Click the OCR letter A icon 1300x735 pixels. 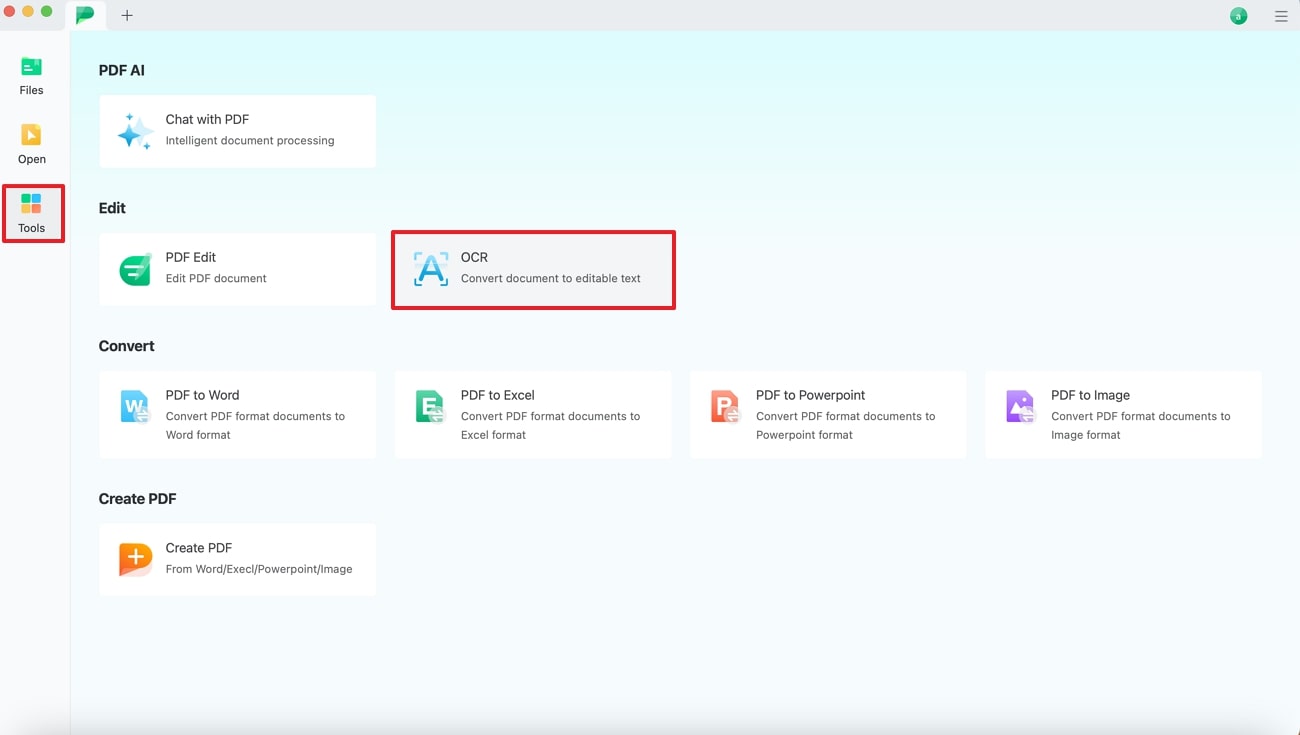431,269
